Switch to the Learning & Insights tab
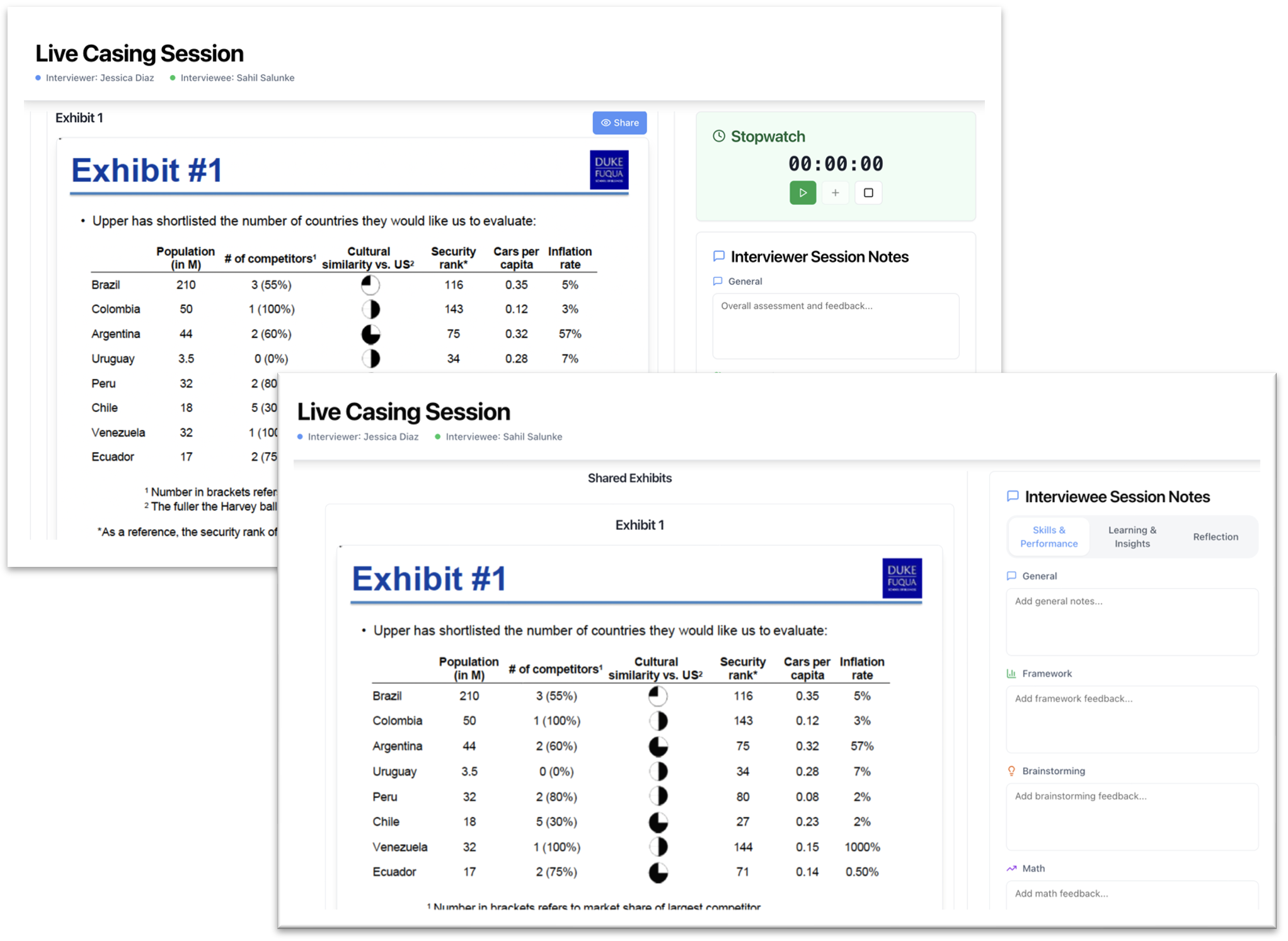 1132,537
